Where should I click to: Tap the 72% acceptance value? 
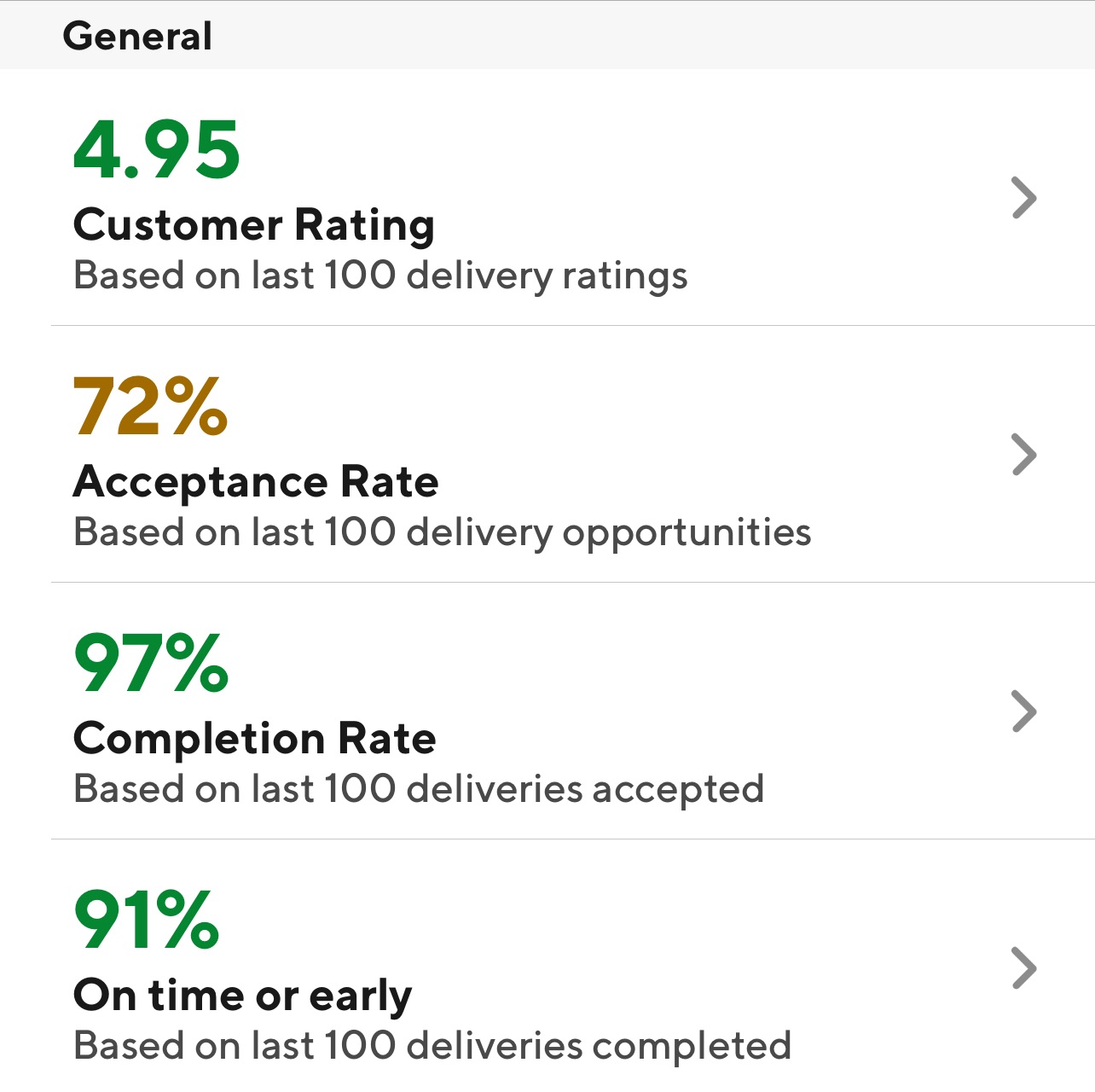[151, 406]
